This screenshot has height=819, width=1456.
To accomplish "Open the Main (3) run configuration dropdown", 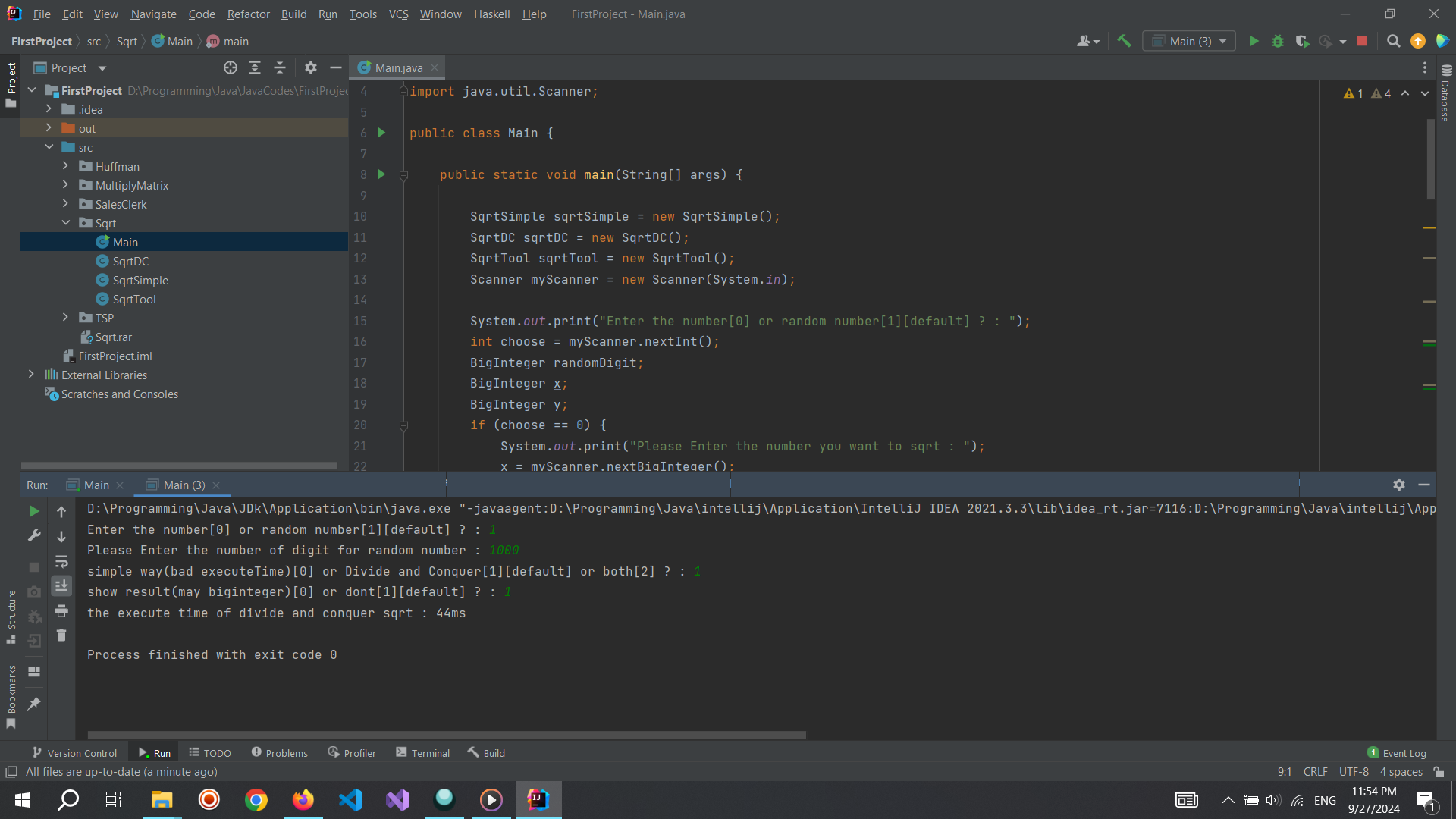I will coord(1189,42).
